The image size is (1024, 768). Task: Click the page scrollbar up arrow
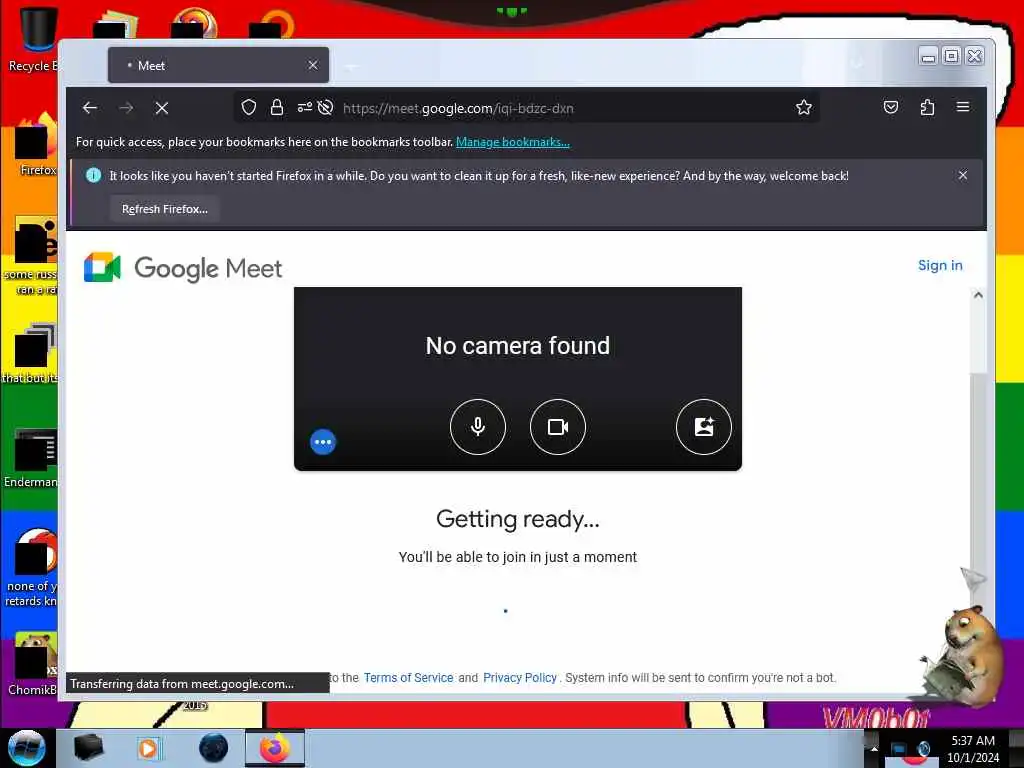[x=978, y=295]
